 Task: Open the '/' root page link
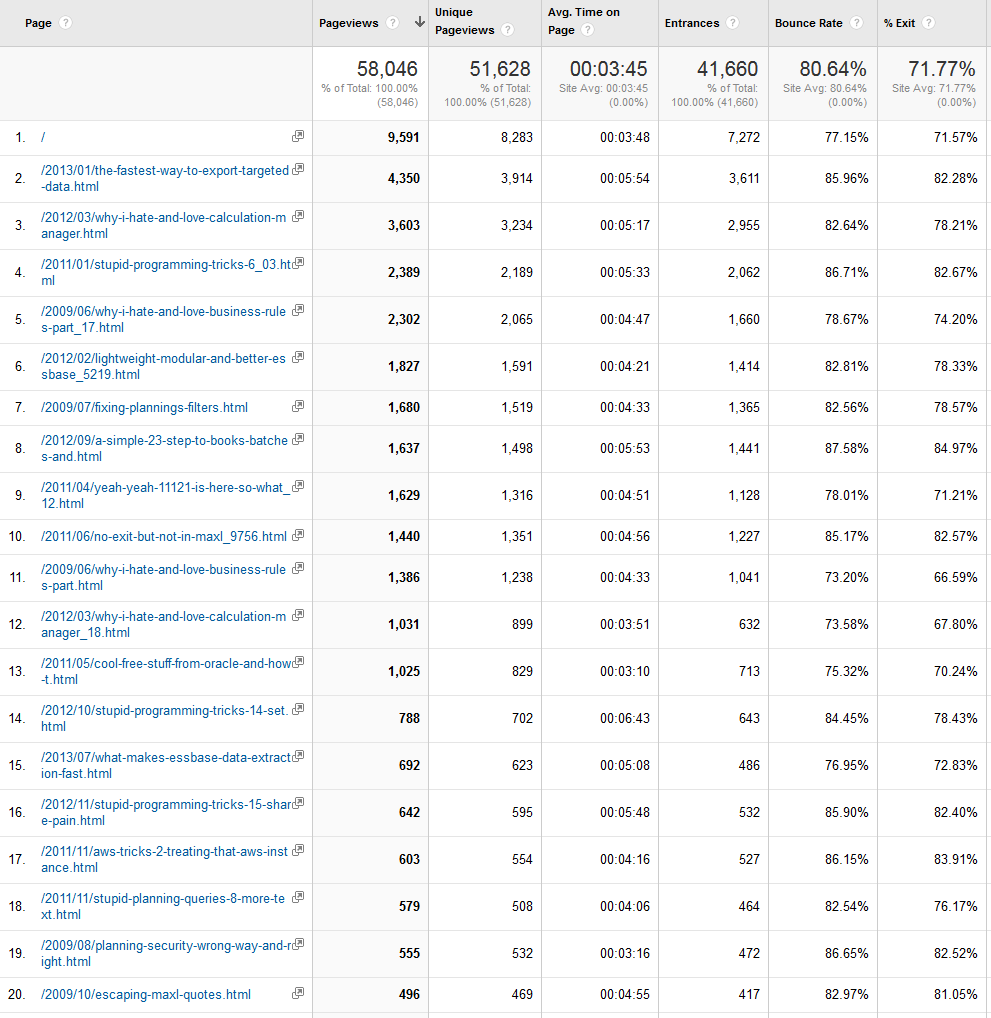[43, 137]
